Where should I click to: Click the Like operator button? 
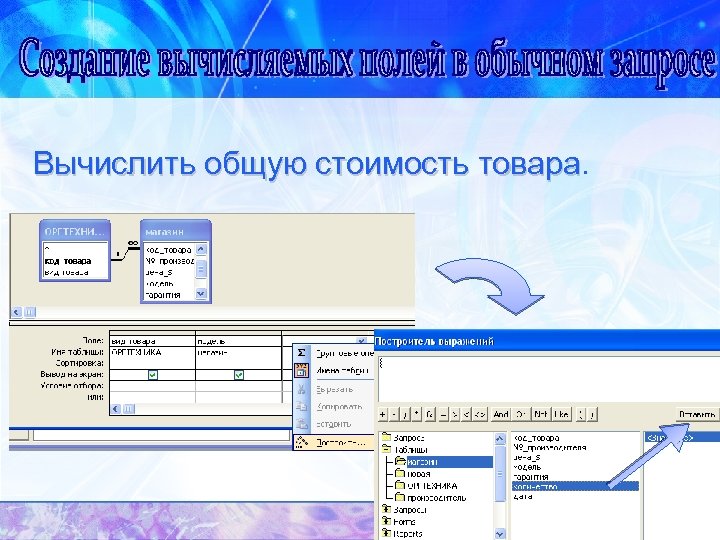tap(561, 415)
